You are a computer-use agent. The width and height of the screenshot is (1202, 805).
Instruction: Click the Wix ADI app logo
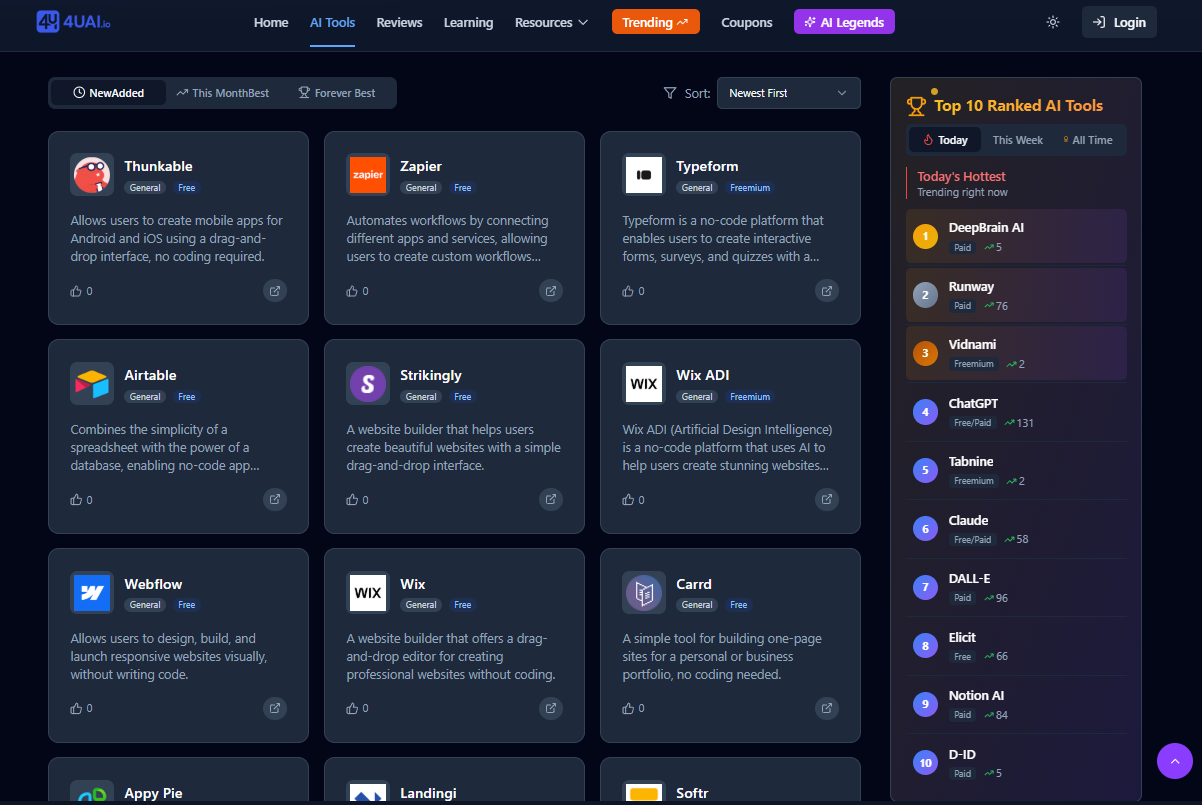(x=644, y=383)
